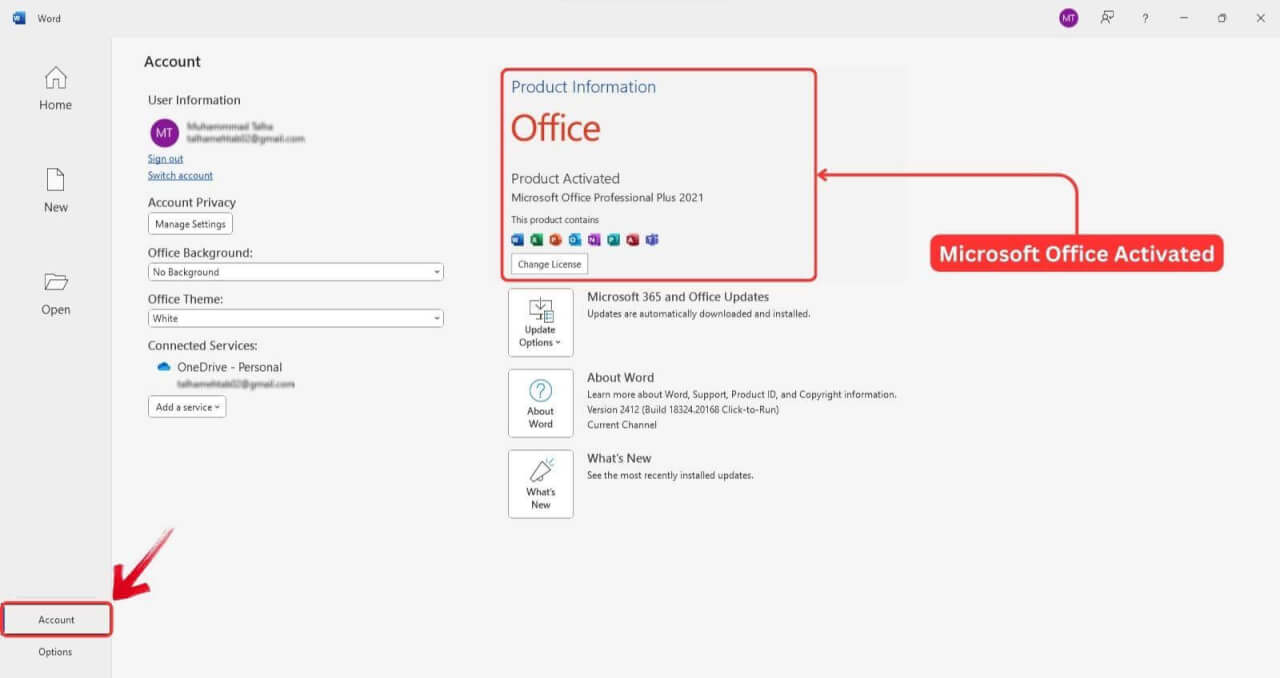Click the Publisher icon in the product list
The height and width of the screenshot is (678, 1280).
613,240
